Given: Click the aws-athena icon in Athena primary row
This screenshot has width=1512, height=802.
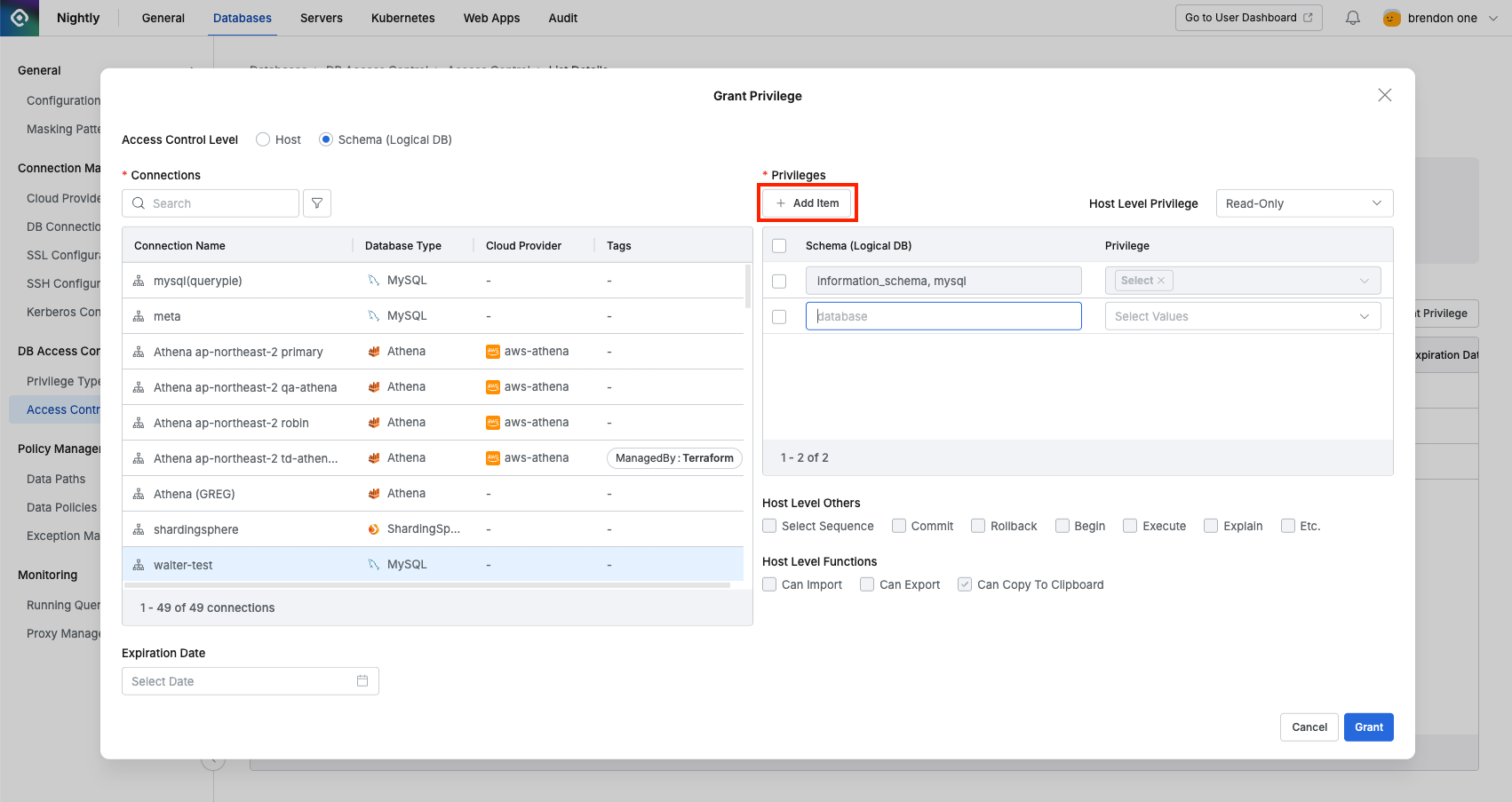Looking at the screenshot, I should 493,352.
